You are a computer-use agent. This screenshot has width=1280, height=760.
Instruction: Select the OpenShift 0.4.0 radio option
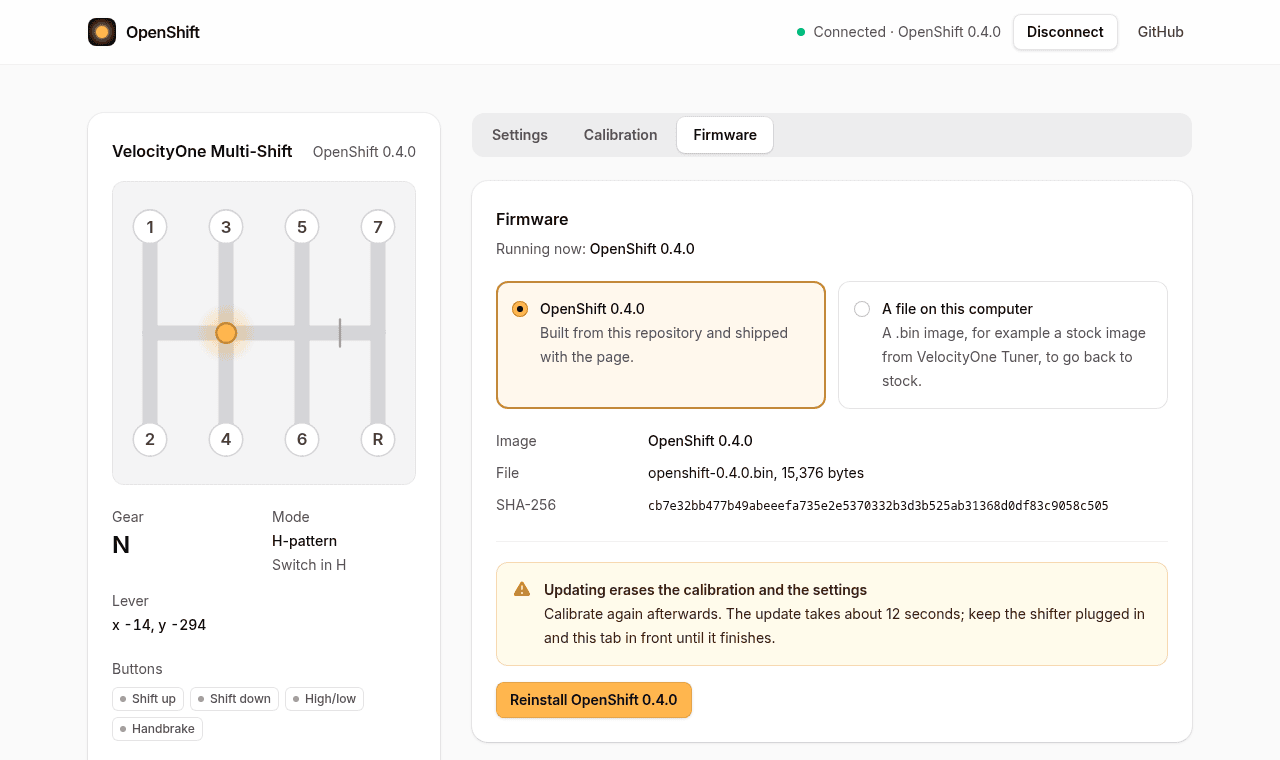coord(520,309)
